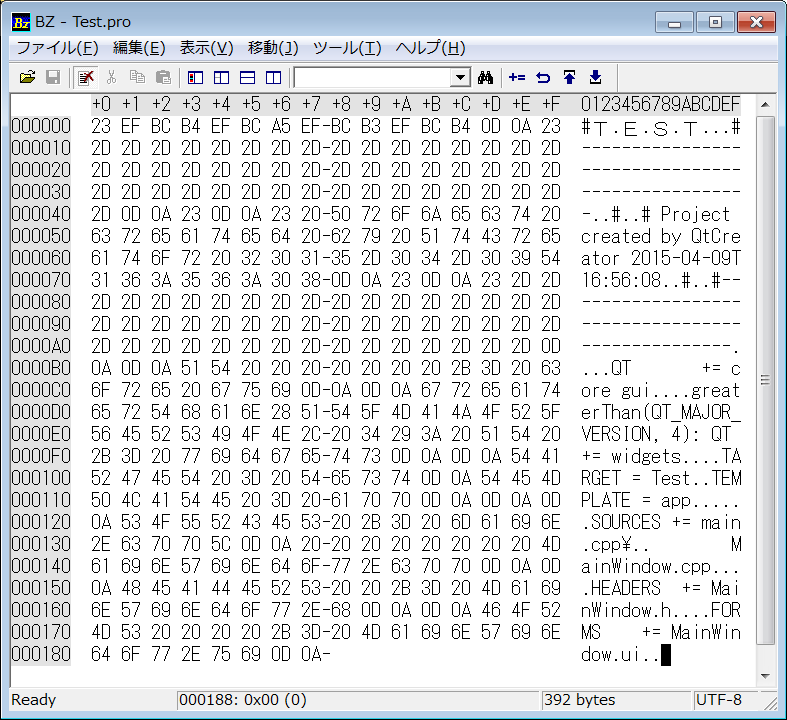Open the ファイル(F) menu

57,48
